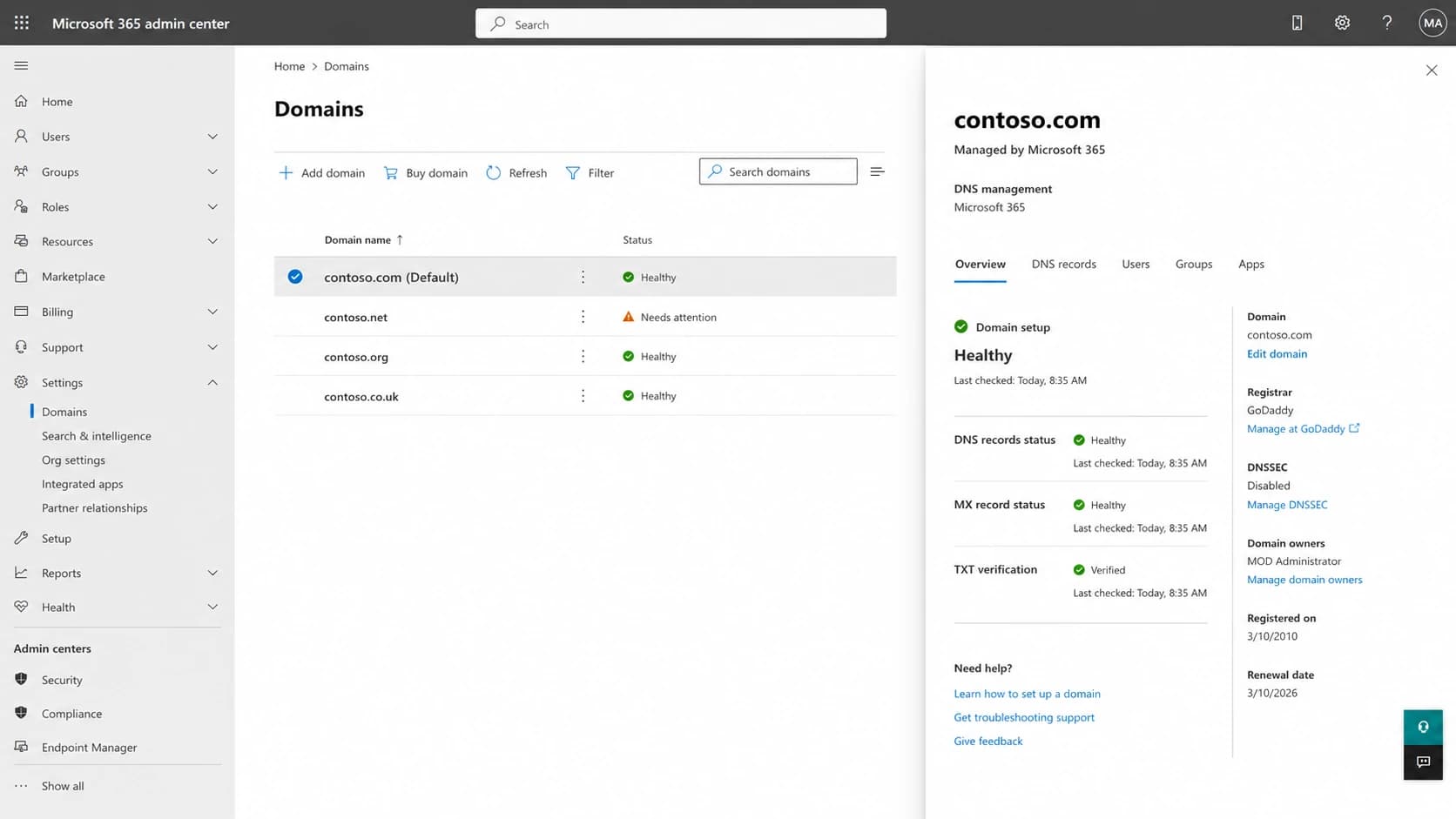Expand the Roles section chevron
Image resolution: width=1456 pixels, height=819 pixels.
(x=212, y=206)
